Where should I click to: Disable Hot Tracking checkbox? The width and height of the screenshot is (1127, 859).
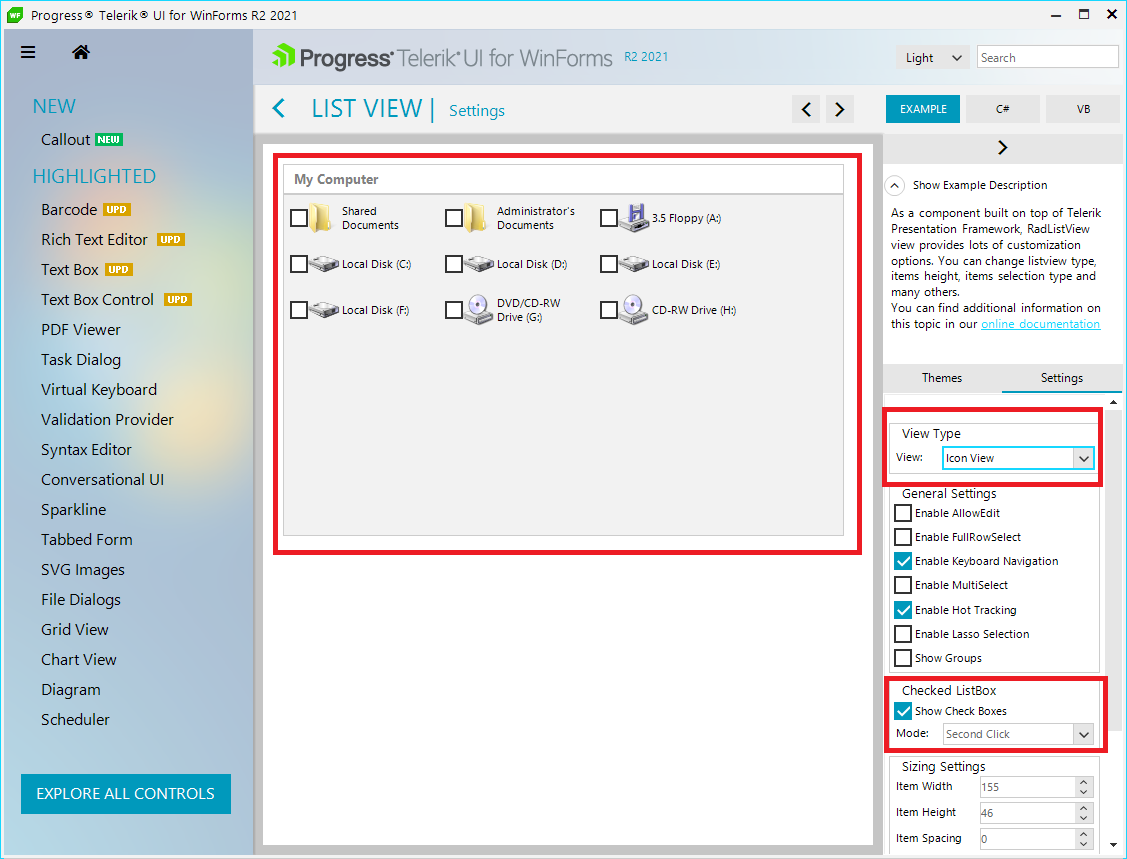coord(903,610)
